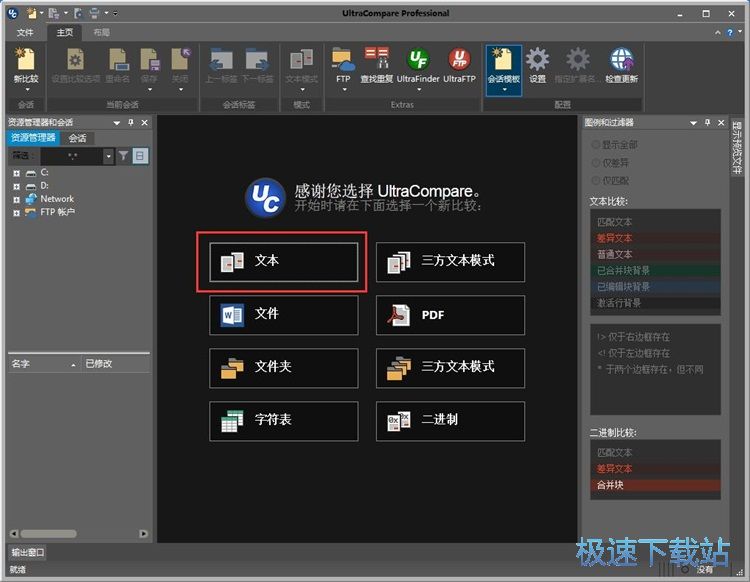Go to previous tab with 上一标签 icon
The height and width of the screenshot is (582, 750).
click(x=221, y=60)
